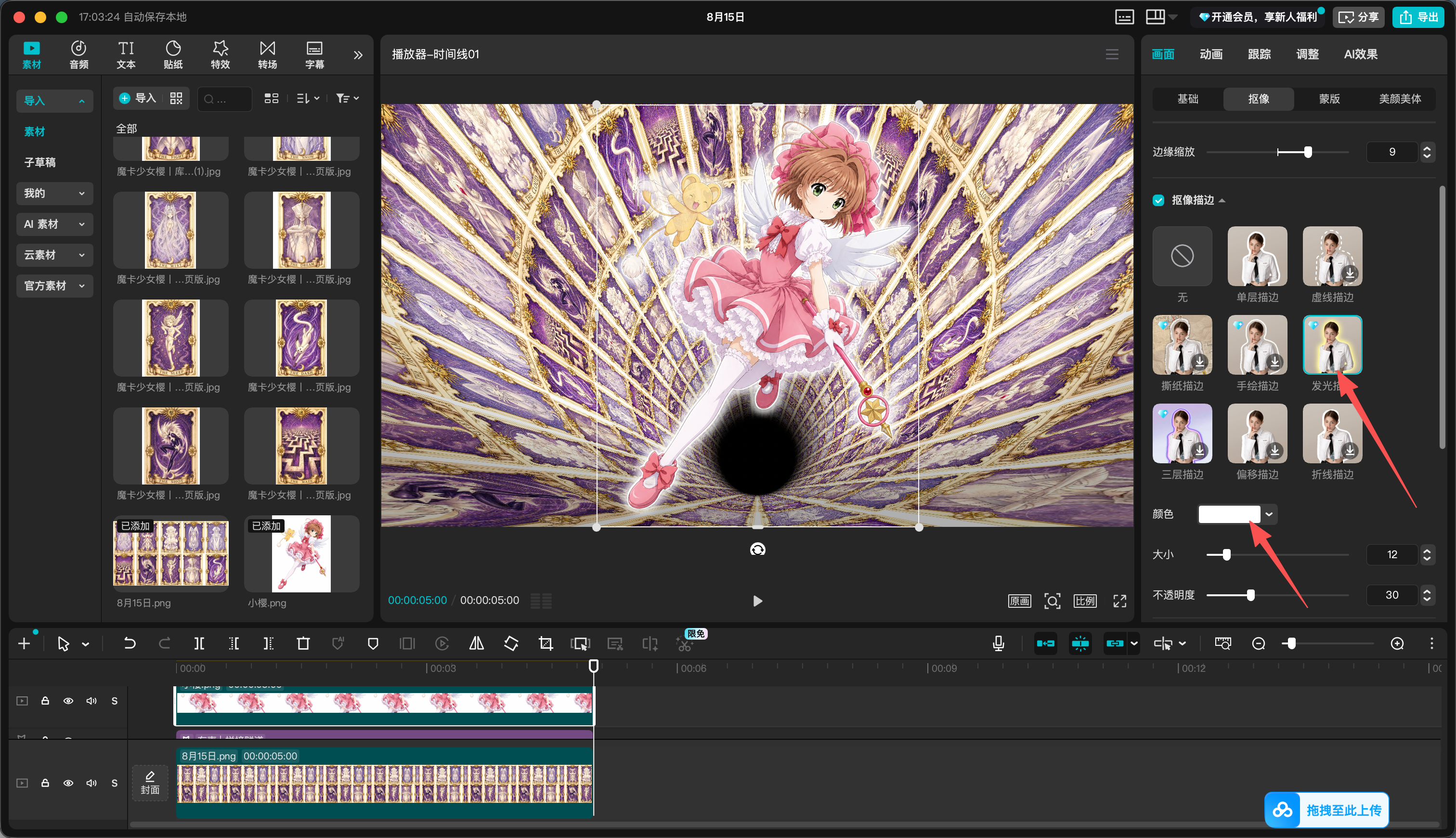Click the QR-style icon next to 导入
Screen dimensions: 1456x838
(x=176, y=98)
